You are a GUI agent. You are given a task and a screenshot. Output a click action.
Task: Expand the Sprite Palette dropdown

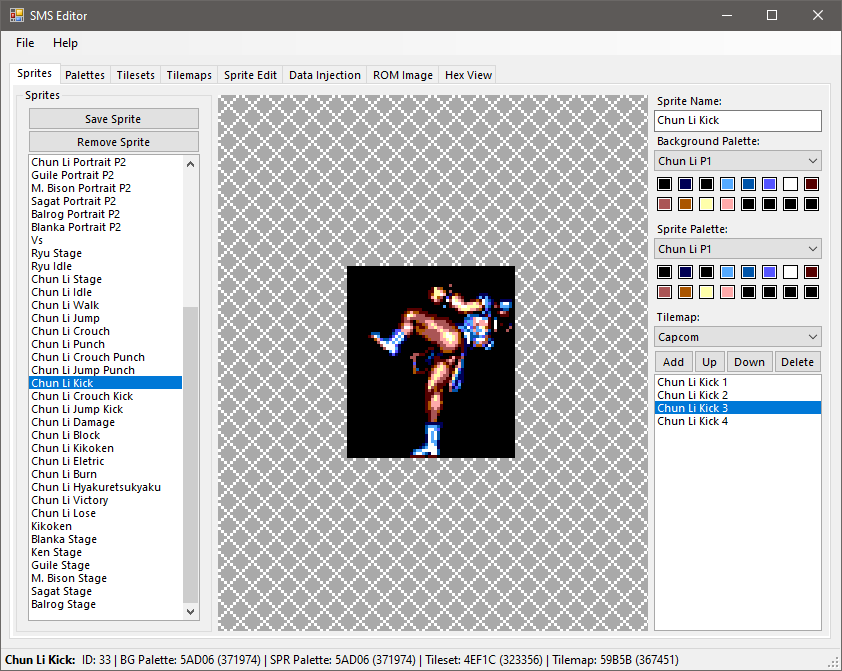(738, 249)
